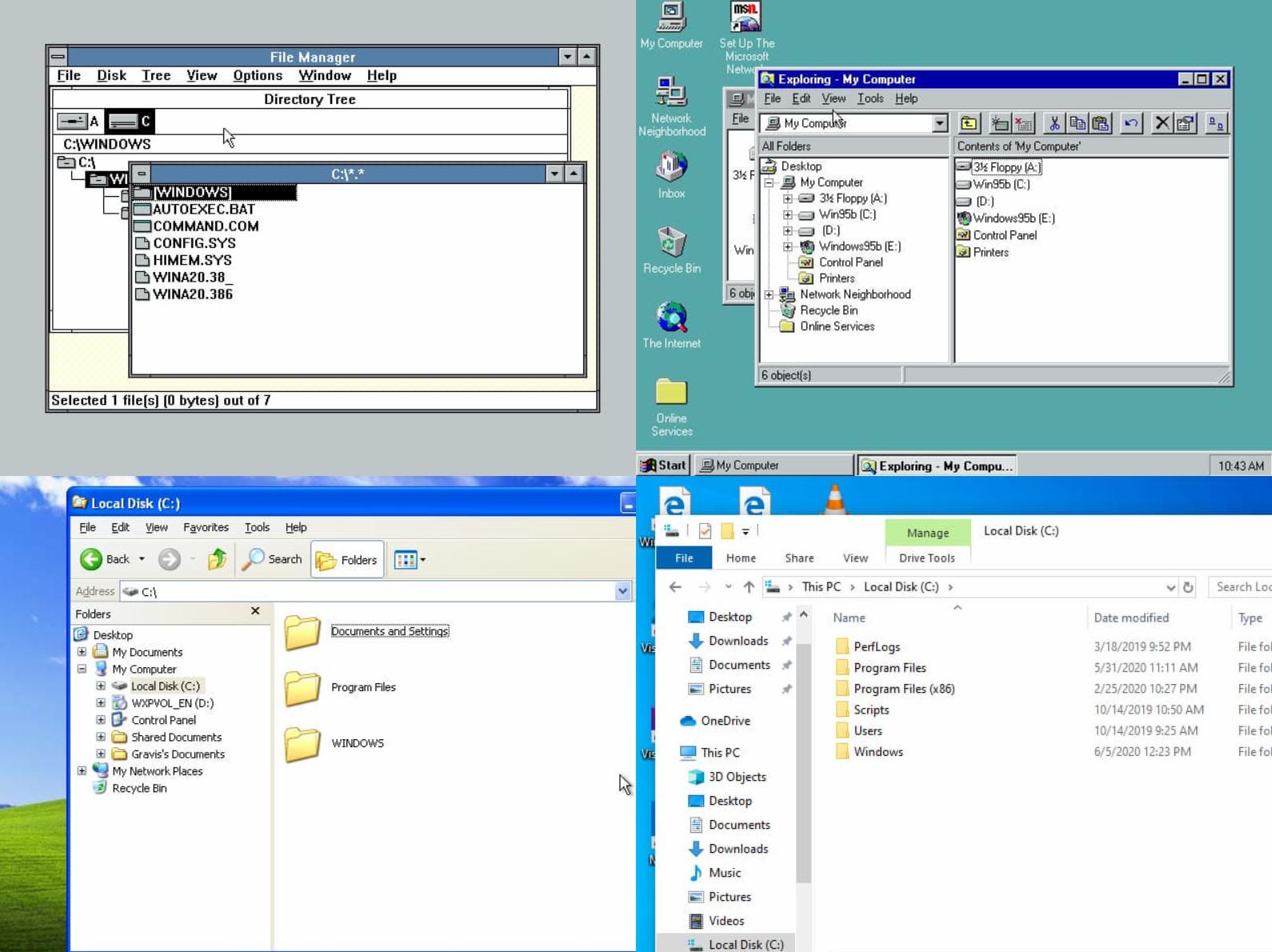Open My Computer desktop icon in Windows 95
Viewport: 1272px width, 952px height.
click(x=671, y=26)
